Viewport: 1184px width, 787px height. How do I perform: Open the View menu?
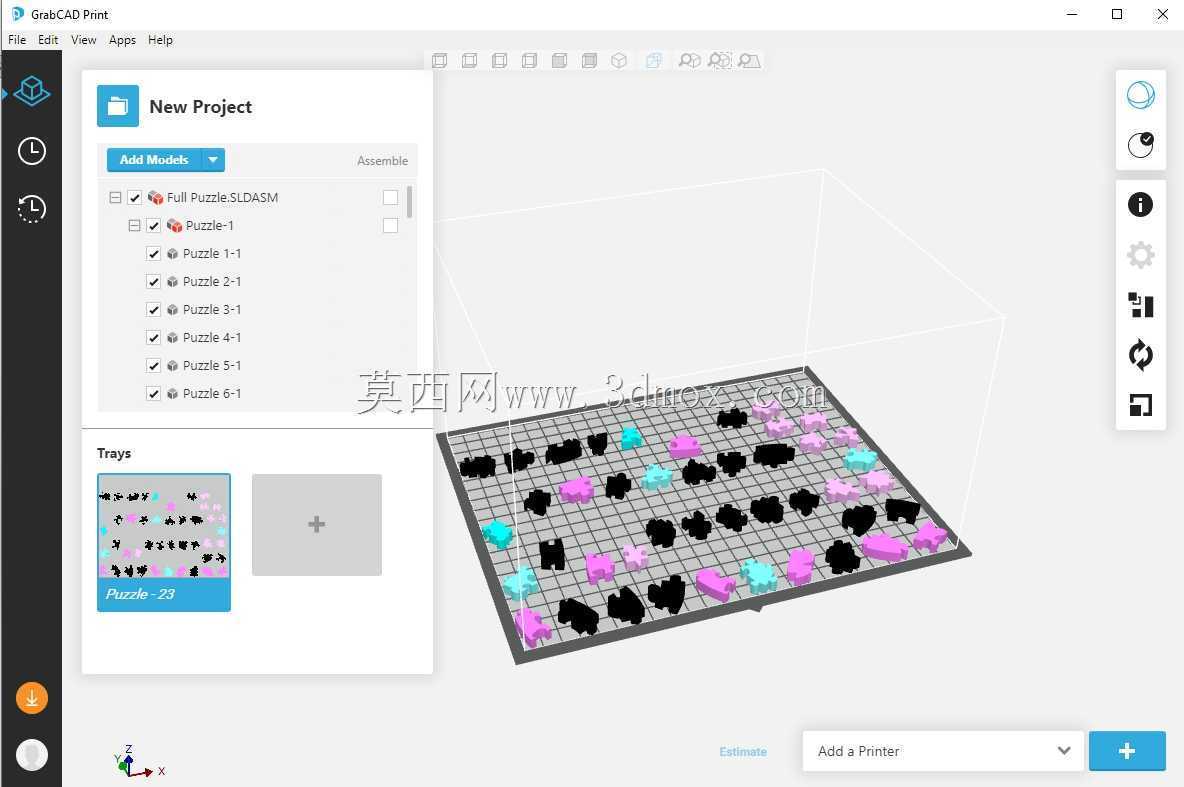[x=83, y=40]
